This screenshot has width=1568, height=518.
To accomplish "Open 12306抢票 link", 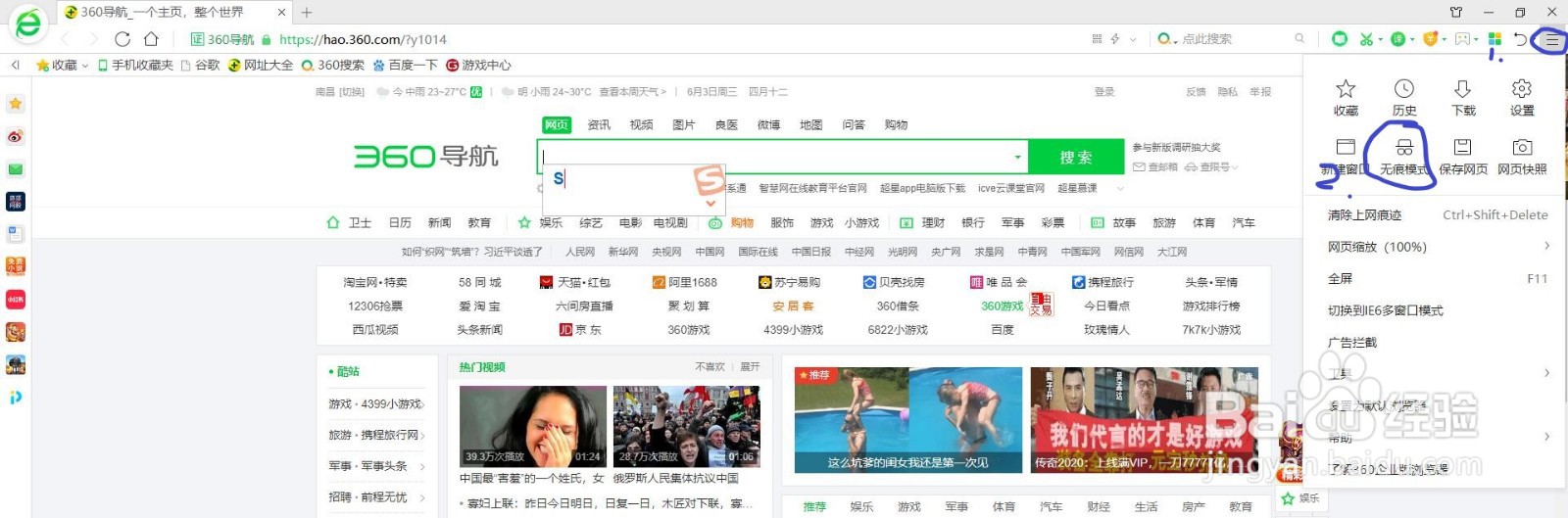I will pyautogui.click(x=375, y=306).
